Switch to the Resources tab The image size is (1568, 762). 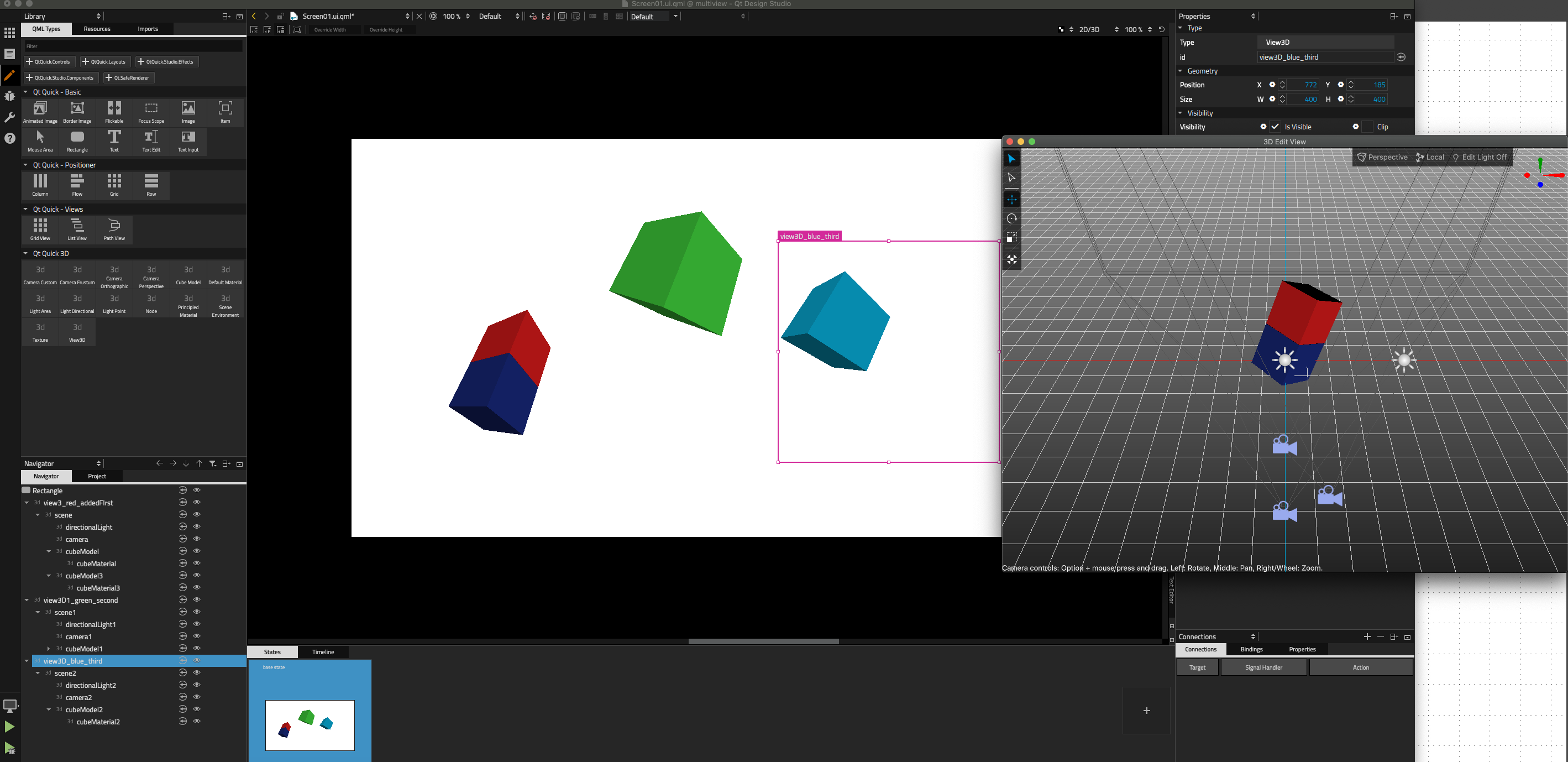[x=97, y=29]
